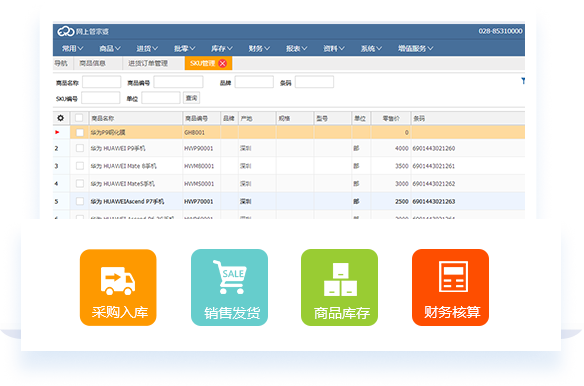Image resolution: width=584 pixels, height=386 pixels.
Task: Tick the select-all checkbox in table header
Action: click(79, 118)
